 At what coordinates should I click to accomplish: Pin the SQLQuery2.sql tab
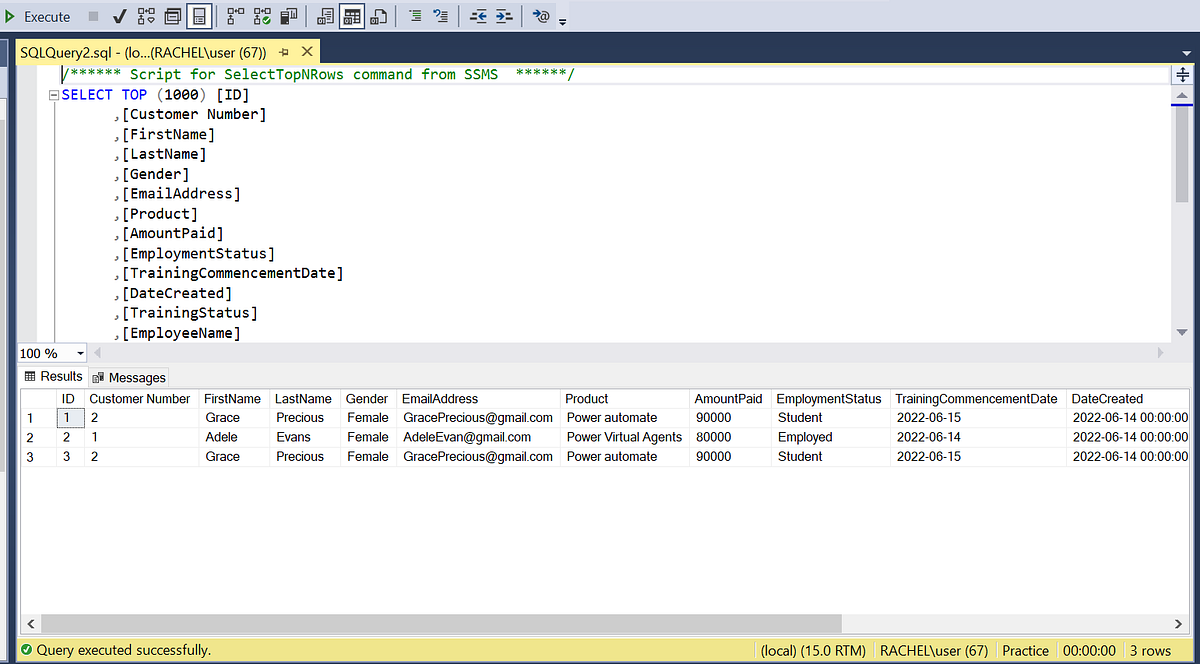(x=283, y=51)
